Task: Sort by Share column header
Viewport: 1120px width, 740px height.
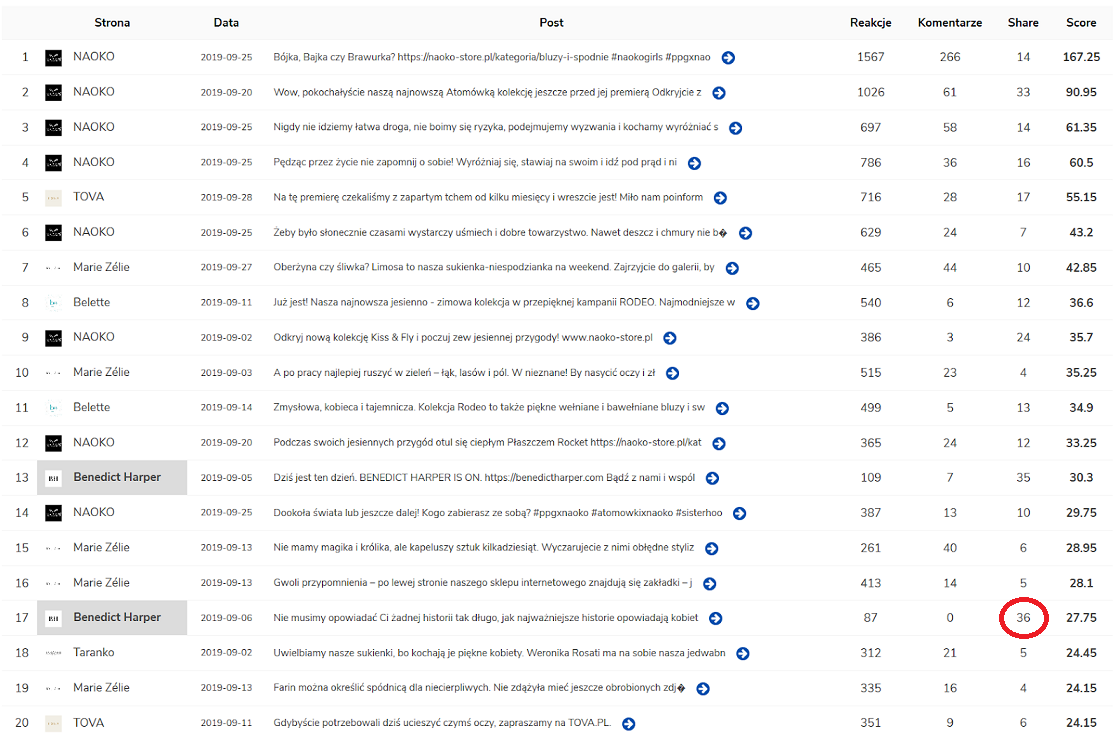Action: (1023, 23)
